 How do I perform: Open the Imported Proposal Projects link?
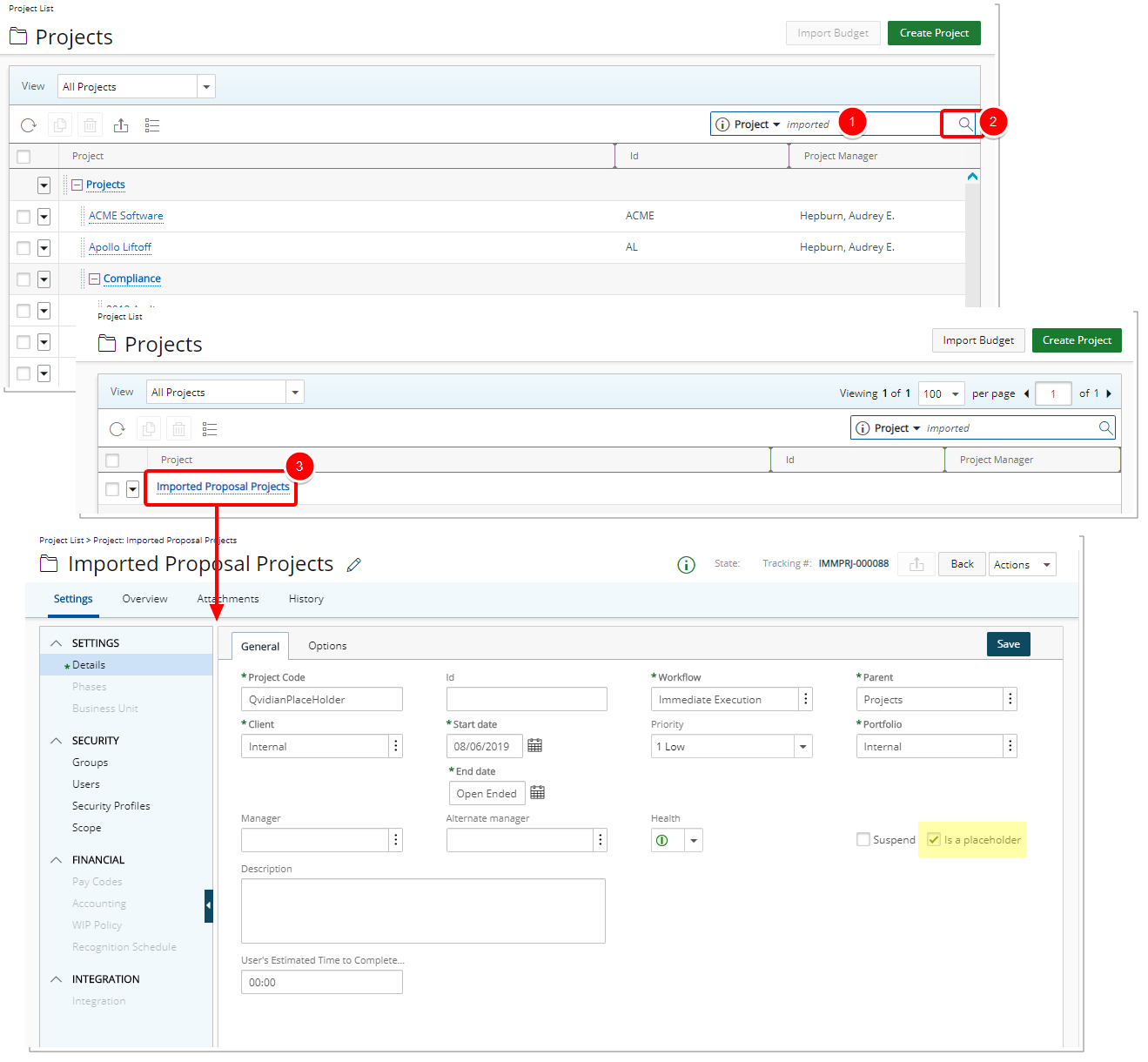tap(223, 487)
